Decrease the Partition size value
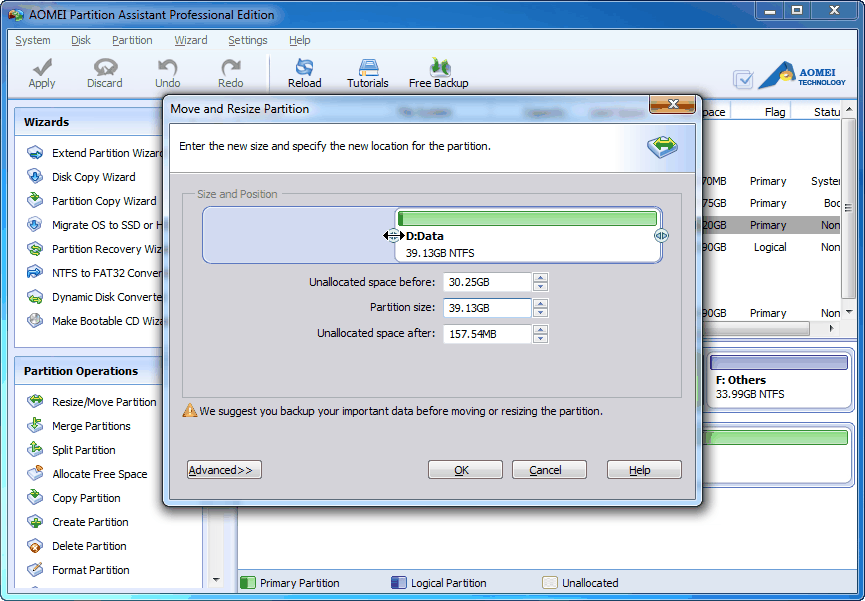This screenshot has height=601, width=865. 541,312
